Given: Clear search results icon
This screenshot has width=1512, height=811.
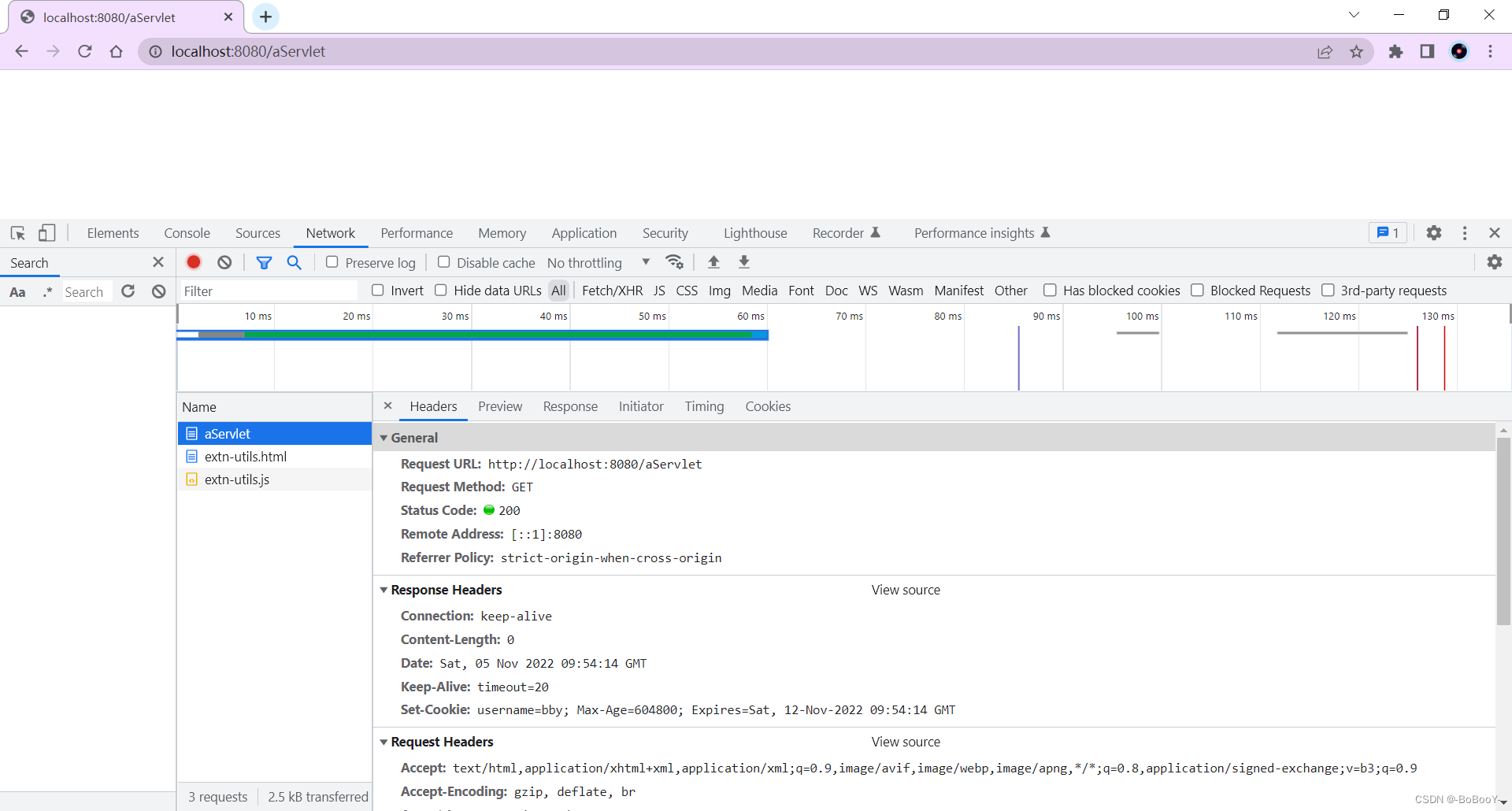Looking at the screenshot, I should click(x=159, y=291).
